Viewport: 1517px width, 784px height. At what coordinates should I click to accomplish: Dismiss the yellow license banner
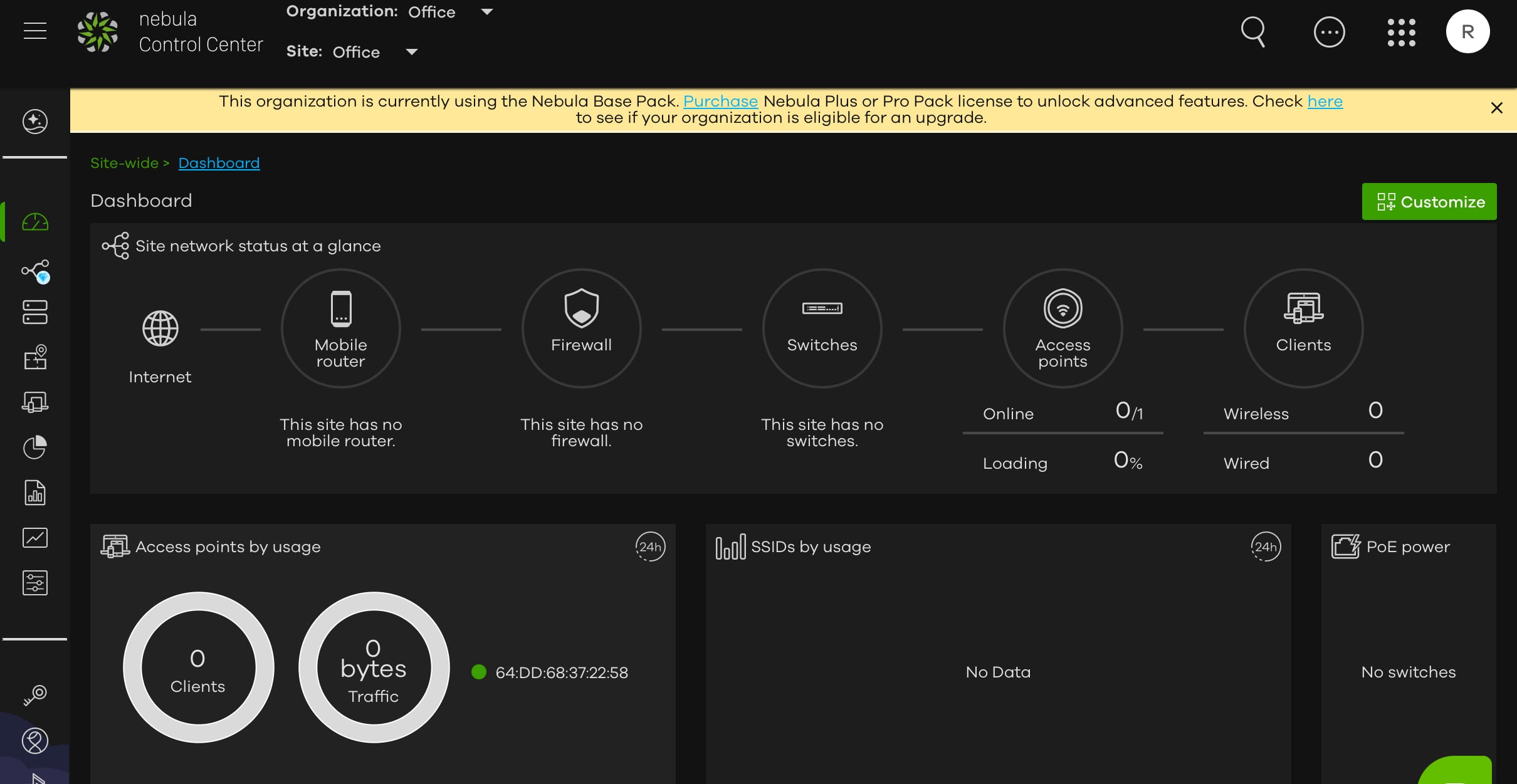click(x=1496, y=108)
